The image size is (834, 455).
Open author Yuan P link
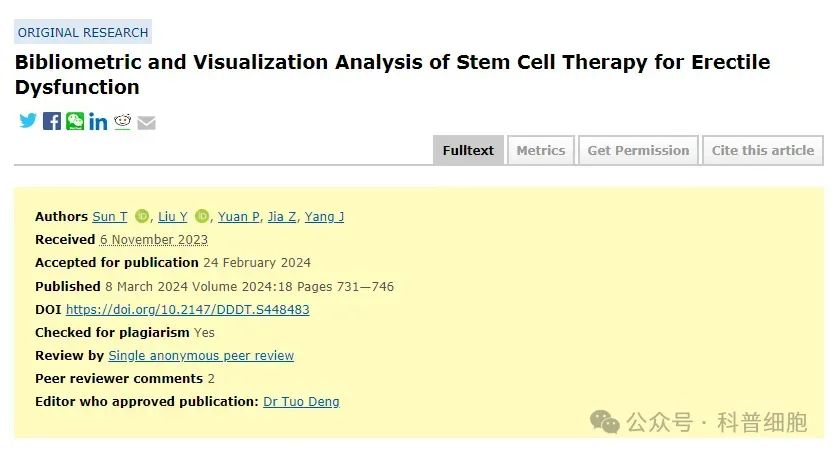click(x=238, y=217)
